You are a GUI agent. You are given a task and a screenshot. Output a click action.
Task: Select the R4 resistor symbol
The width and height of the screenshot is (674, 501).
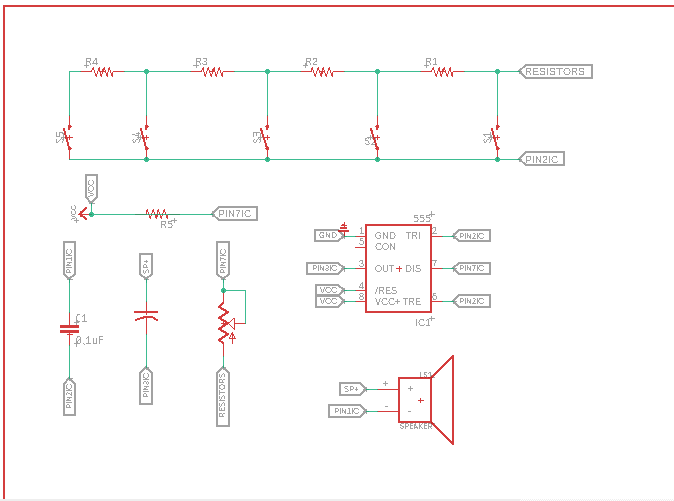pyautogui.click(x=101, y=72)
